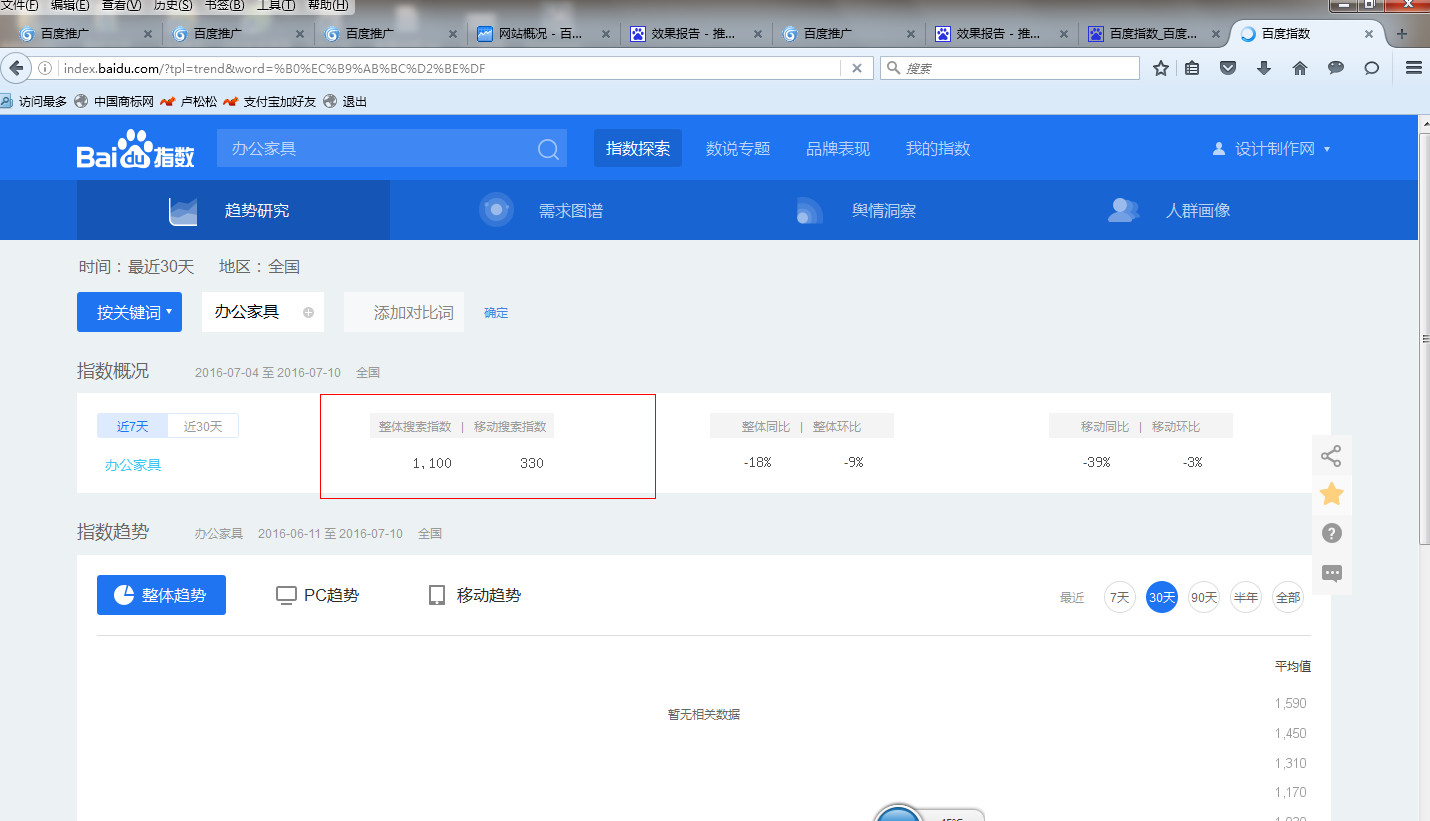
Task: Click the 确定 confirm link
Action: 496,312
